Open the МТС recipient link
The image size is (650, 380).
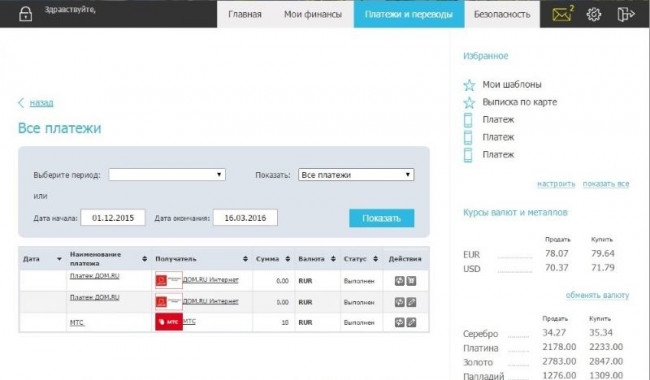(189, 321)
